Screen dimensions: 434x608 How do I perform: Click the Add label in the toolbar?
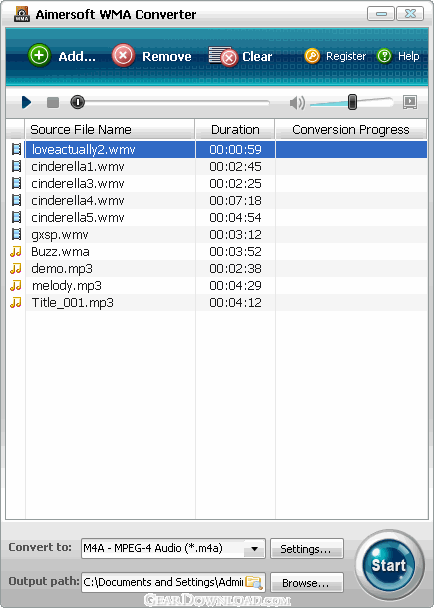coord(77,57)
